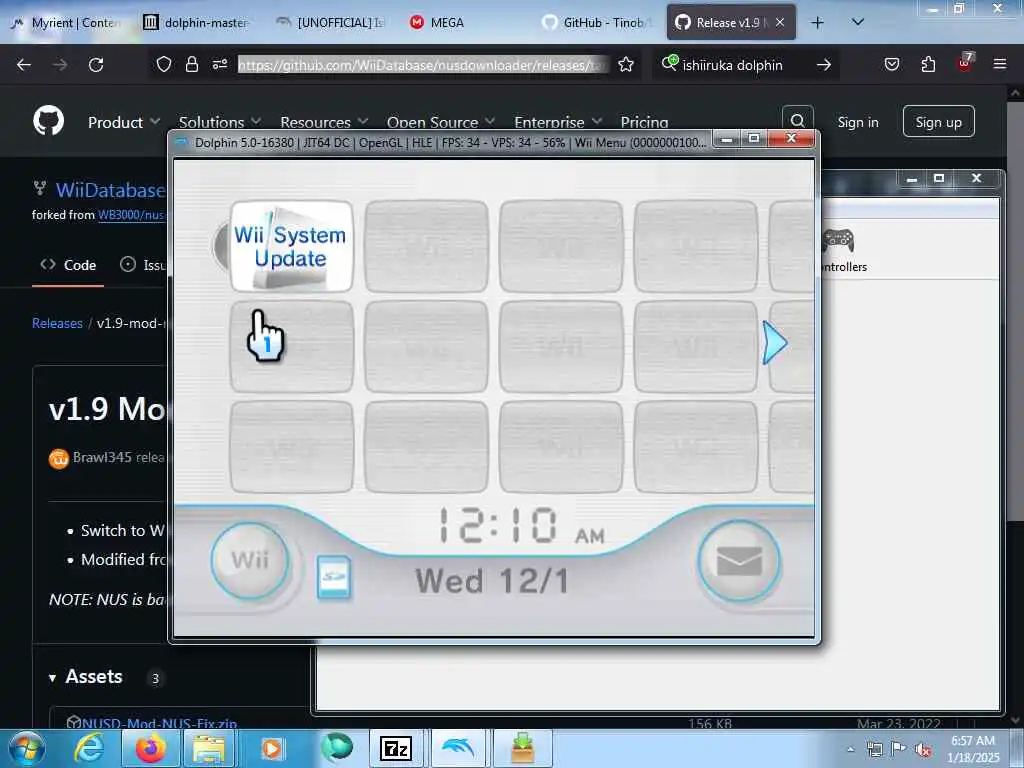Open Windows Explorer folder taskbar icon
This screenshot has width=1024, height=768.
tap(209, 748)
